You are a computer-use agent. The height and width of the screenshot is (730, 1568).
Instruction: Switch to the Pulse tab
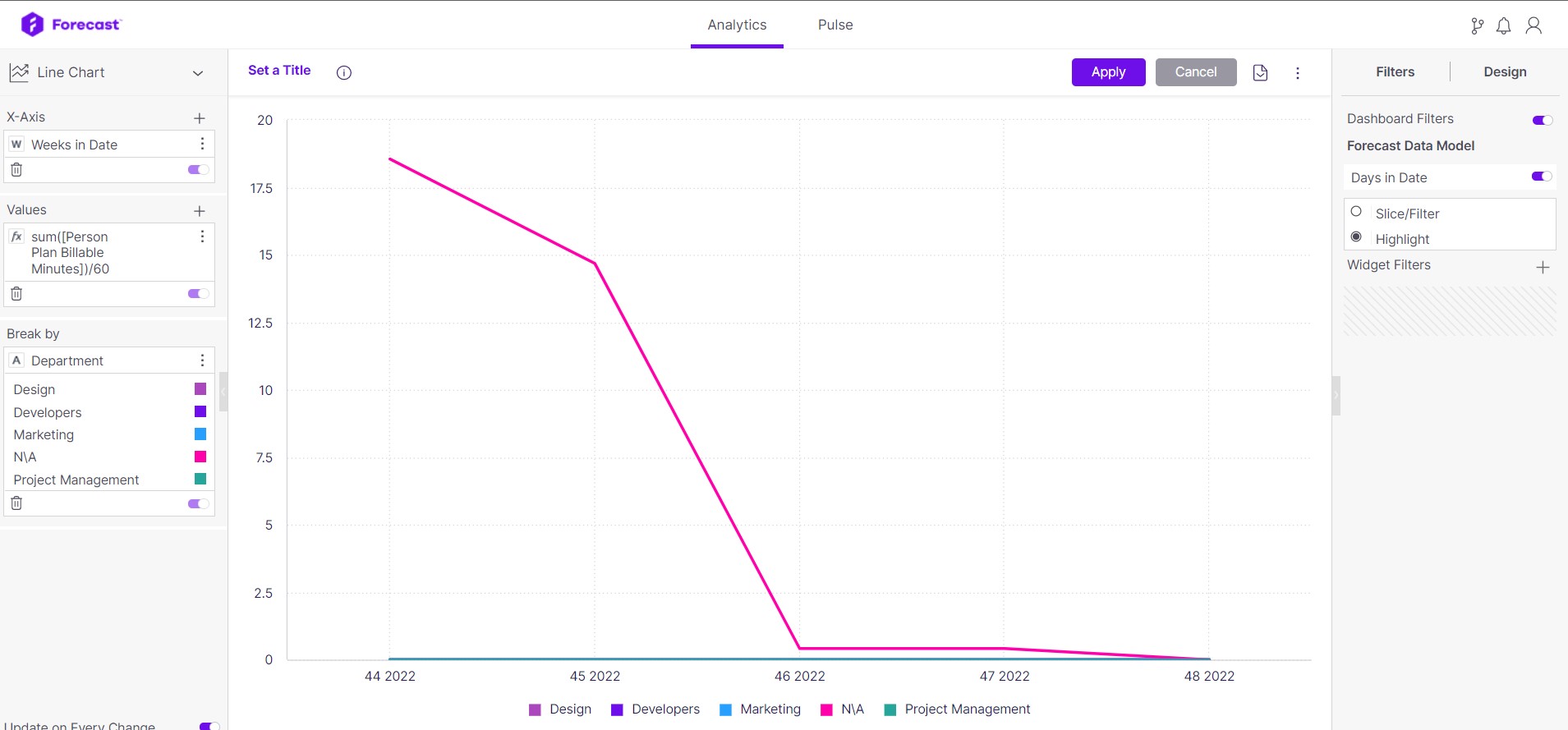coord(835,25)
